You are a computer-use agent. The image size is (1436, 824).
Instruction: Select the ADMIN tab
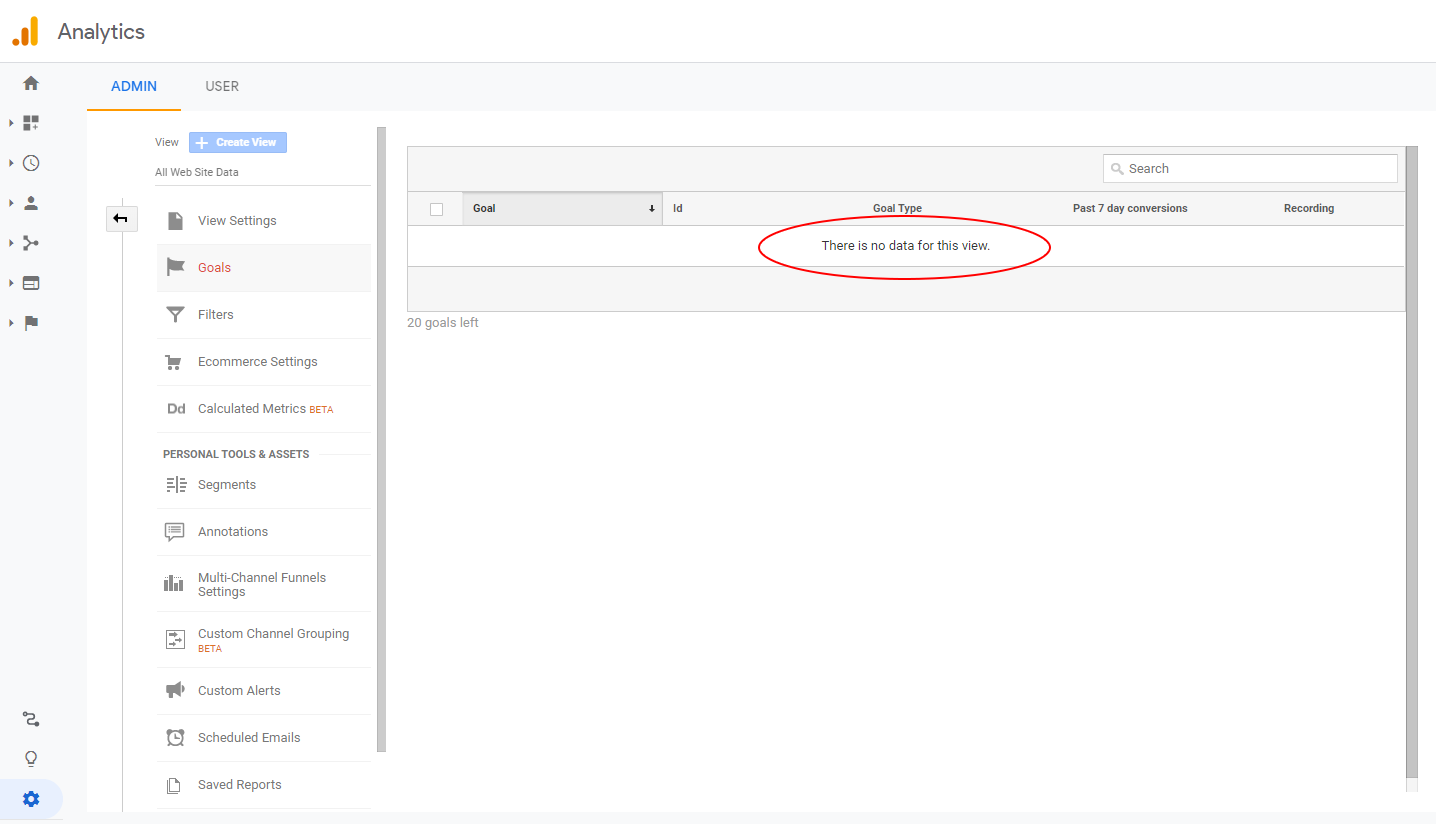point(134,86)
